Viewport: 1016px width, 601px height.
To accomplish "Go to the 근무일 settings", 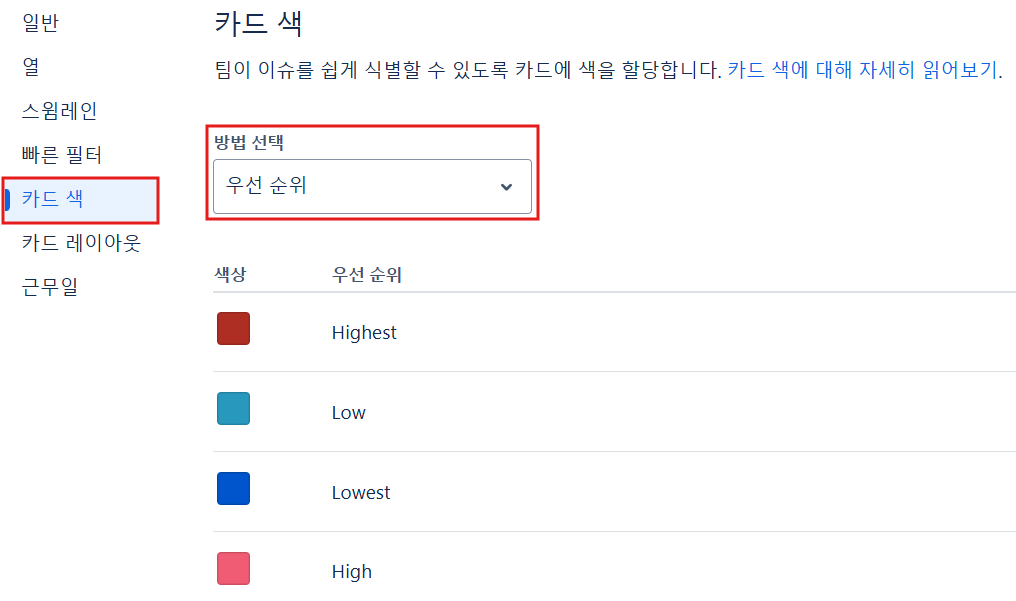I will point(50,286).
